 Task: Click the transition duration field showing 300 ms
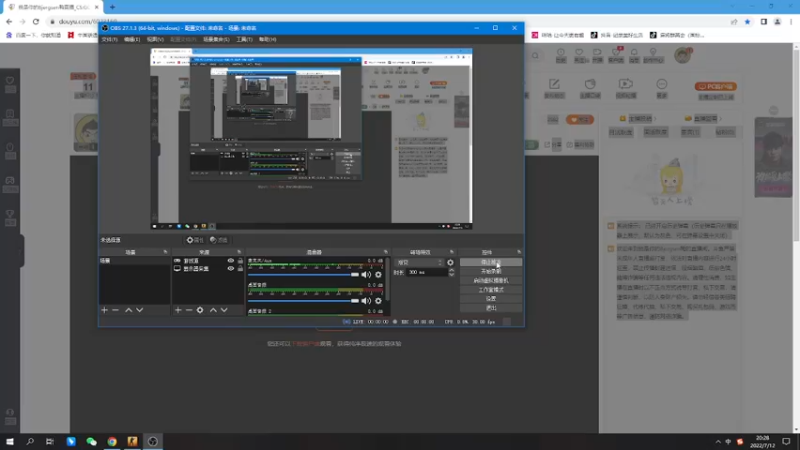pos(428,272)
